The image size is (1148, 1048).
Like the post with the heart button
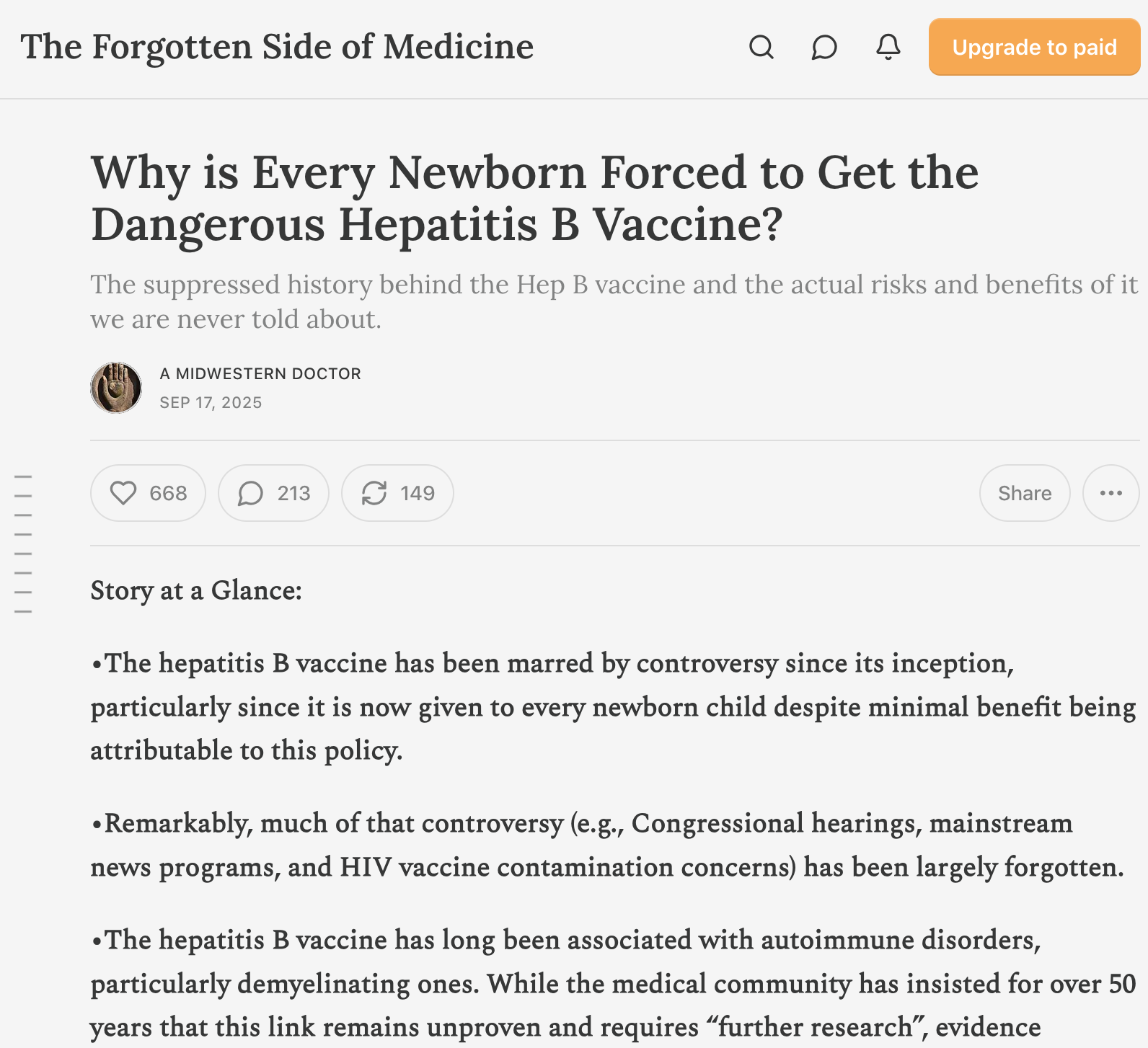coord(148,493)
